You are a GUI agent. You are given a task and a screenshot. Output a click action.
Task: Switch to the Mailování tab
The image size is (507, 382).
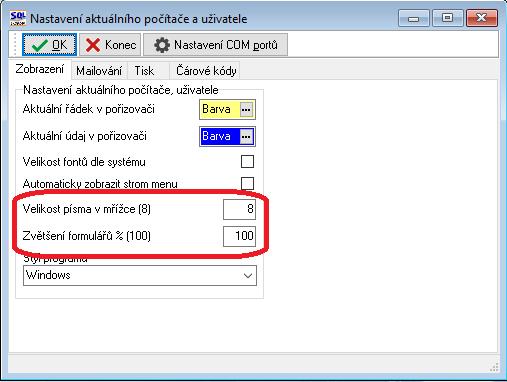click(99, 71)
